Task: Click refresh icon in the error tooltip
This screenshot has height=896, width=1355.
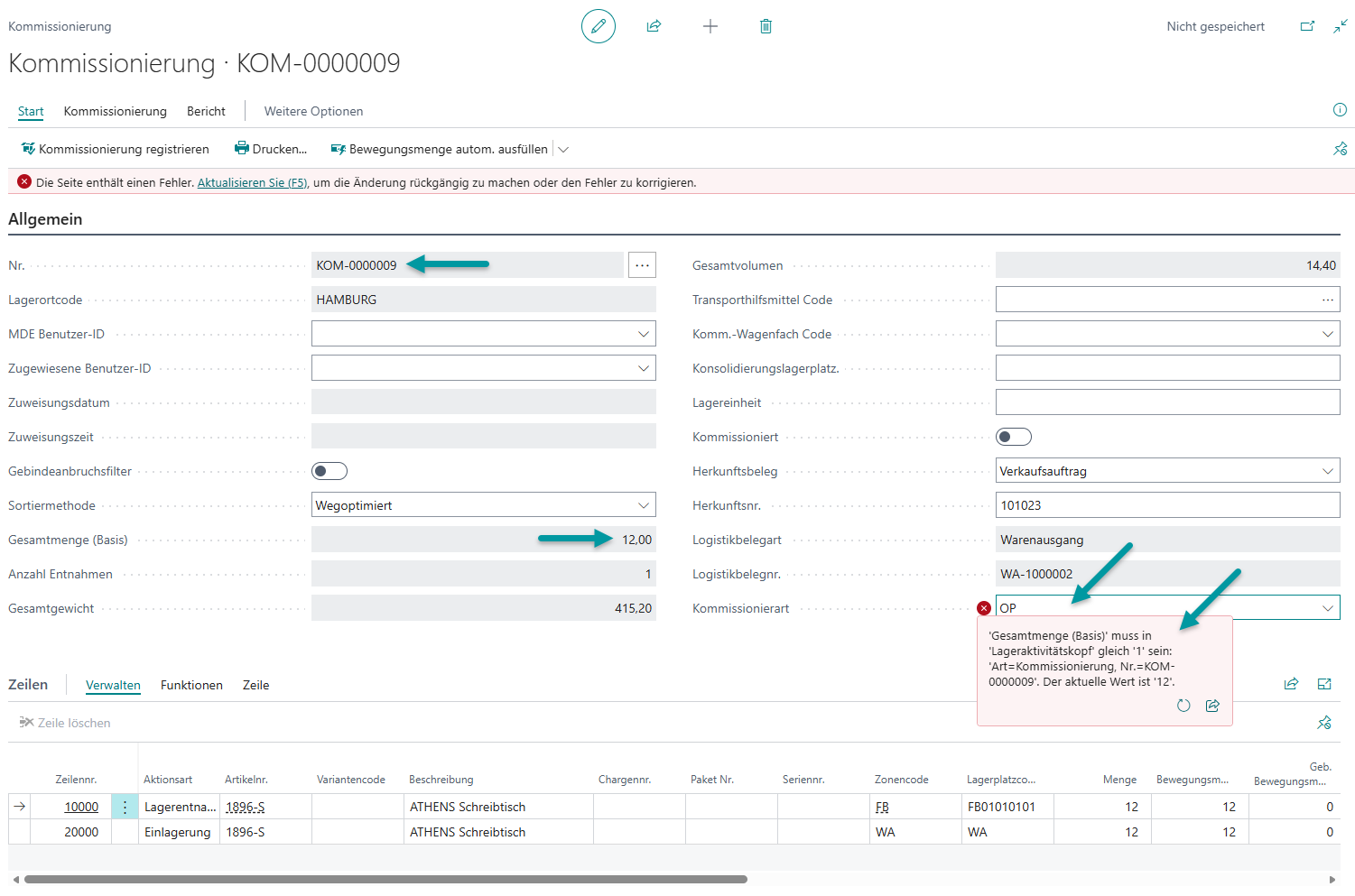Action: tap(1183, 706)
